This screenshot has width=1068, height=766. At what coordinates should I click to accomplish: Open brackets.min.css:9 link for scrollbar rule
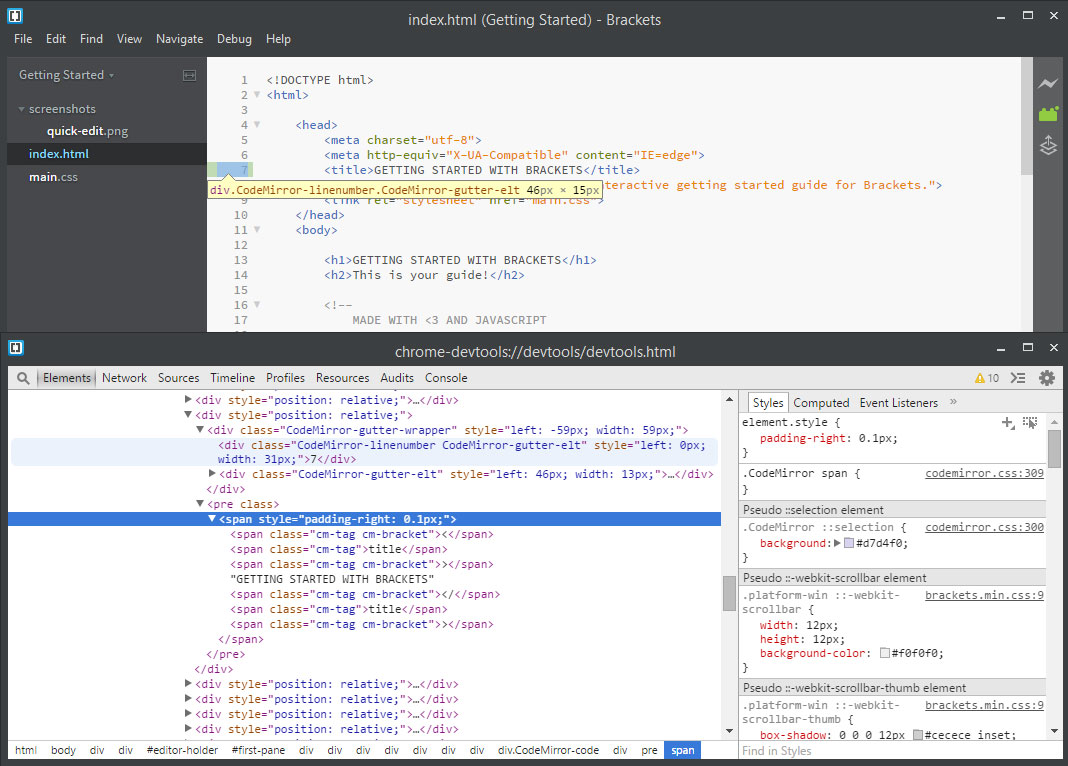point(984,595)
